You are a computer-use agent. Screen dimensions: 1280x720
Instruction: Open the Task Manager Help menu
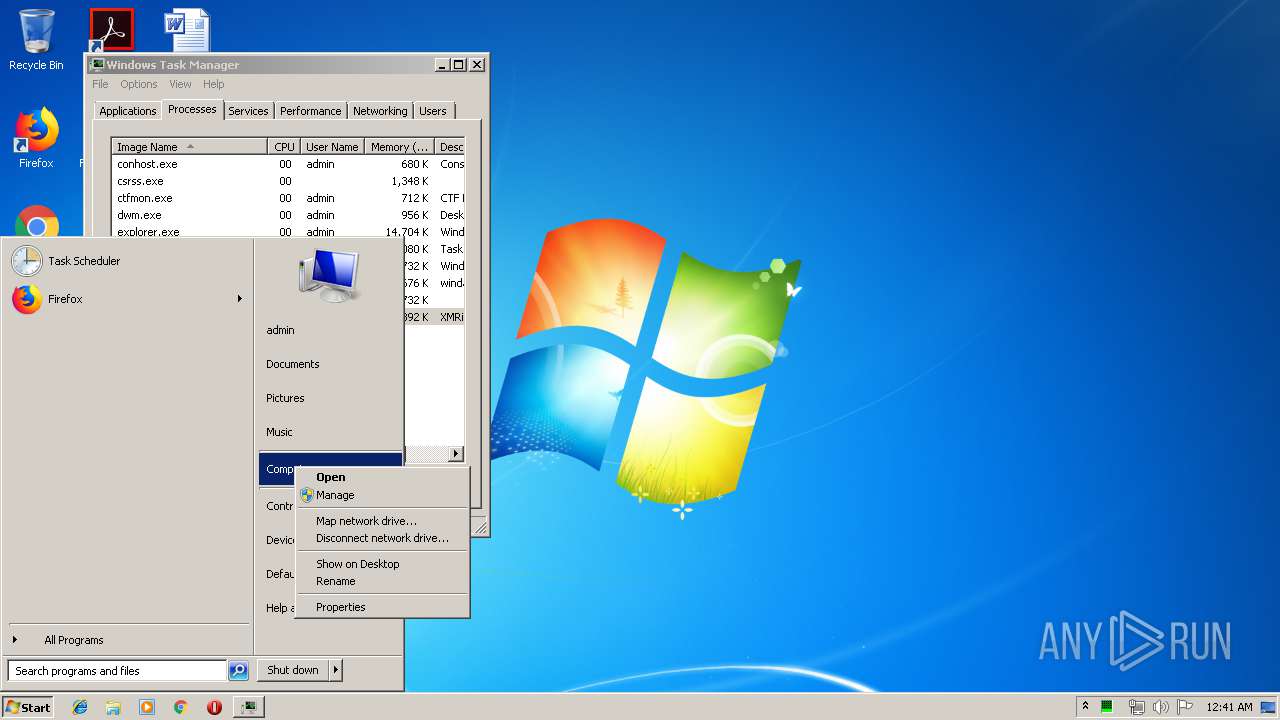(214, 84)
